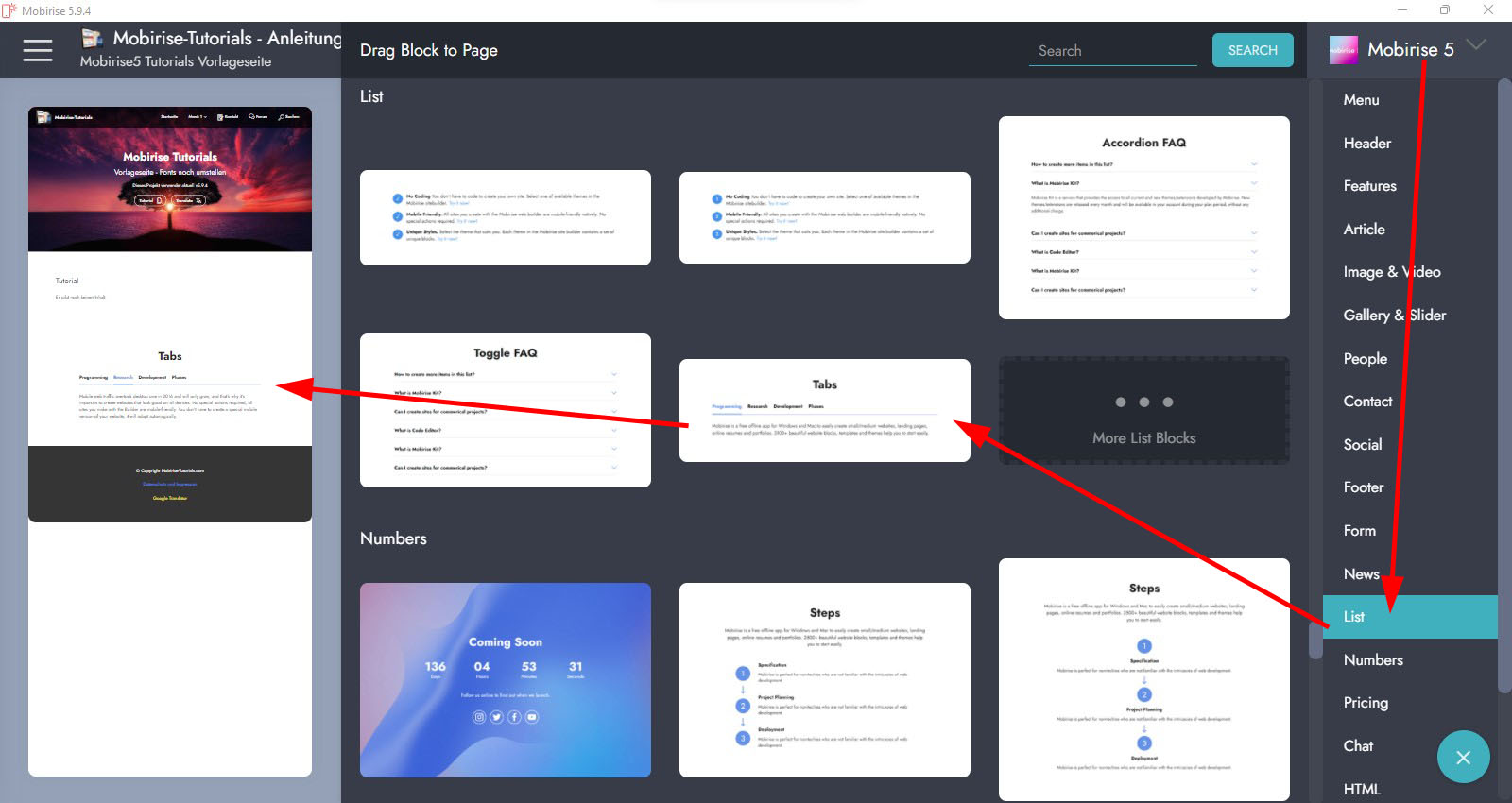
Task: Choose the Tabs block thumbnail
Action: (x=824, y=410)
